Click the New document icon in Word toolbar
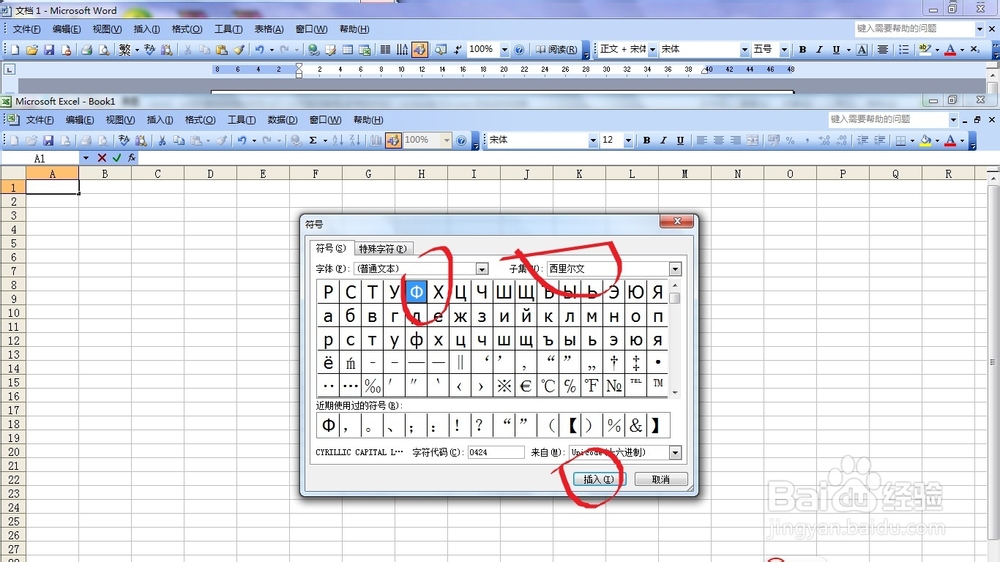 pyautogui.click(x=15, y=50)
